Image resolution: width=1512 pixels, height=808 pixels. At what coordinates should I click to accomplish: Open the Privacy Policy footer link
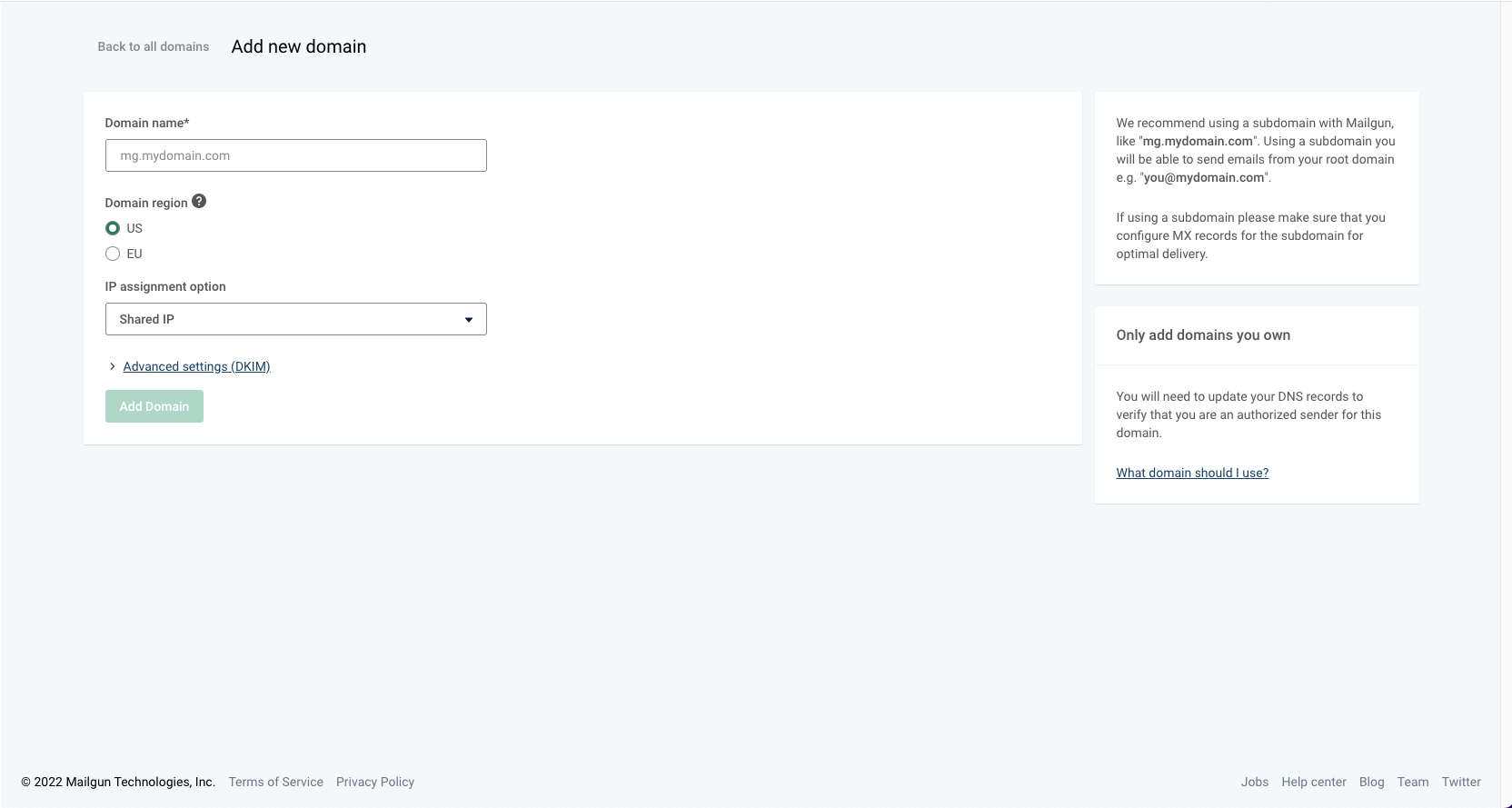pyautogui.click(x=374, y=782)
